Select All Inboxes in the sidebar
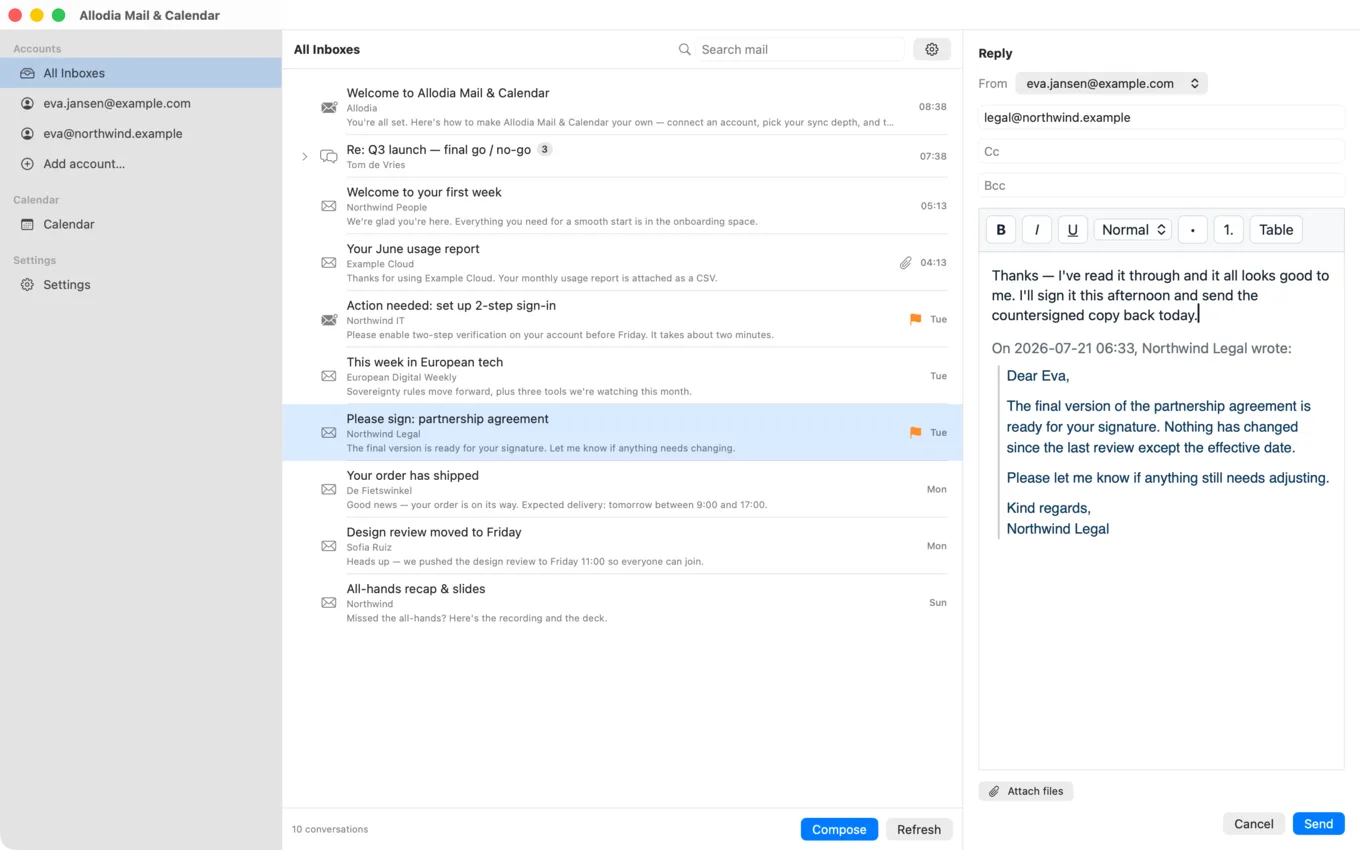This screenshot has height=850, width=1360. pos(141,73)
